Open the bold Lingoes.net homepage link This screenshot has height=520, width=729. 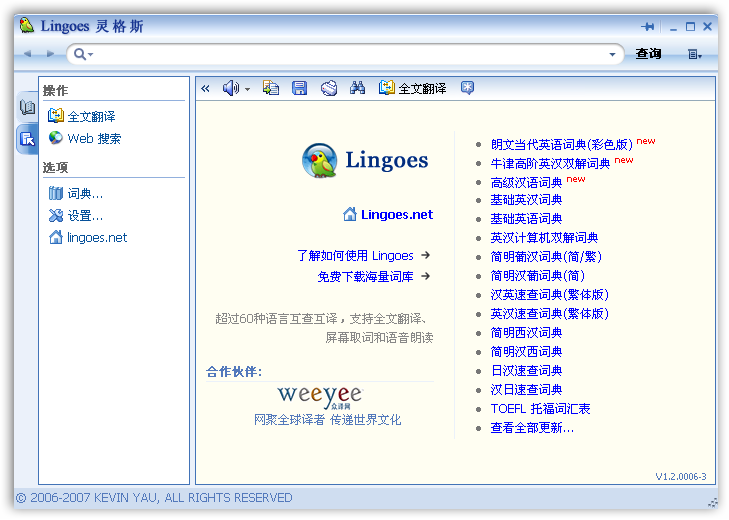coord(397,214)
